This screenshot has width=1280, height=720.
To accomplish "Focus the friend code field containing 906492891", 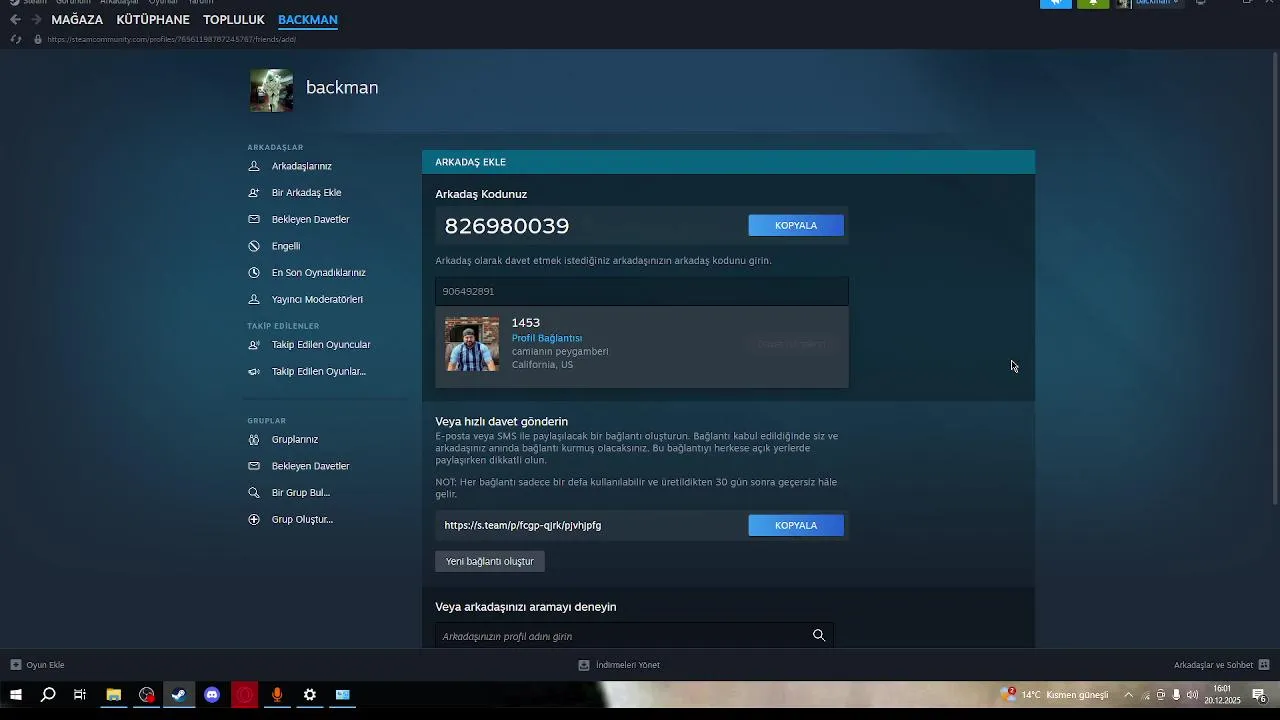I will (642, 291).
